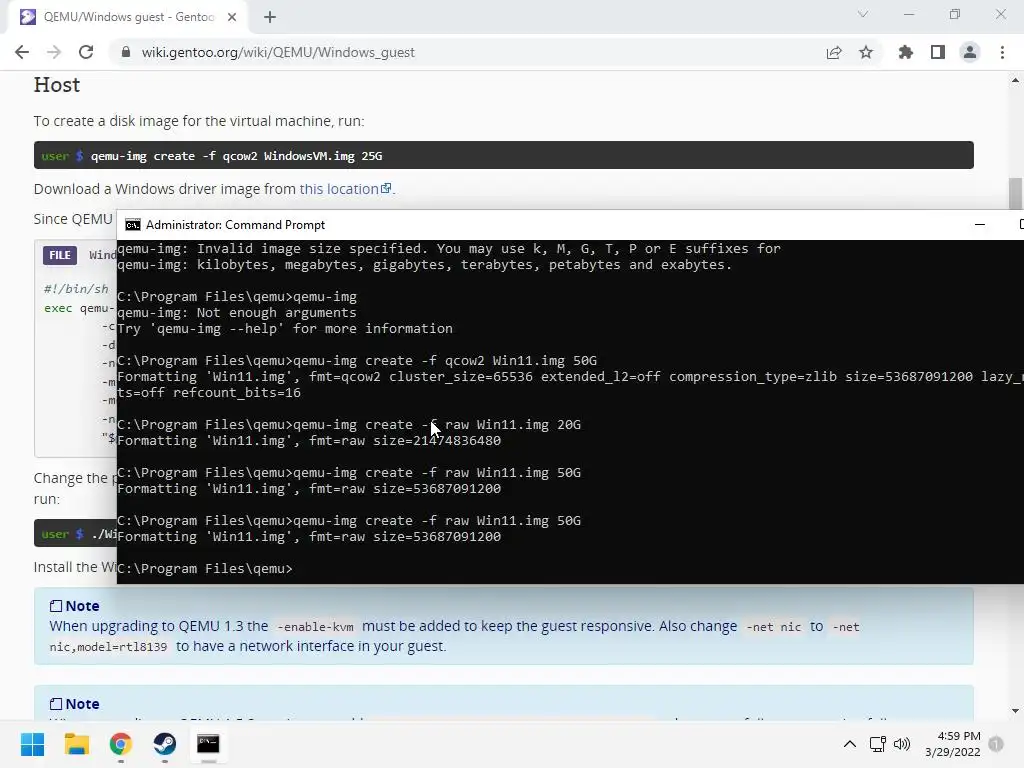Click the 'qcow2 Win11.img 50G' command line
The height and width of the screenshot is (768, 1024).
[357, 360]
